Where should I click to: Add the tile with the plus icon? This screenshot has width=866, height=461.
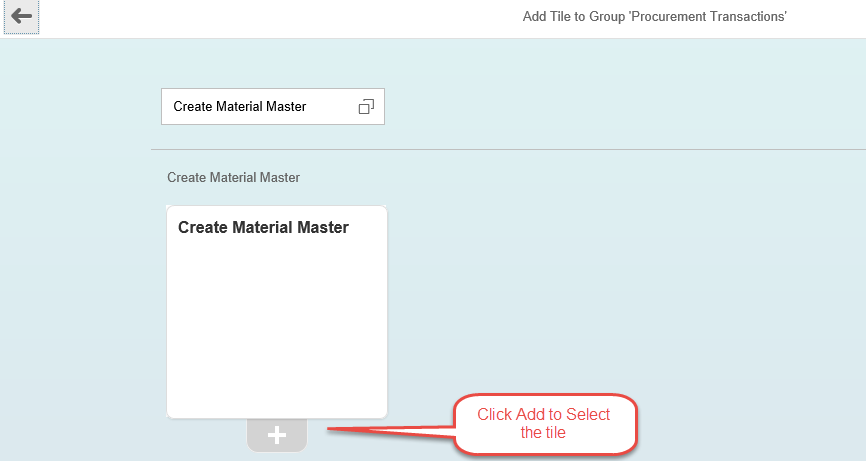277,435
